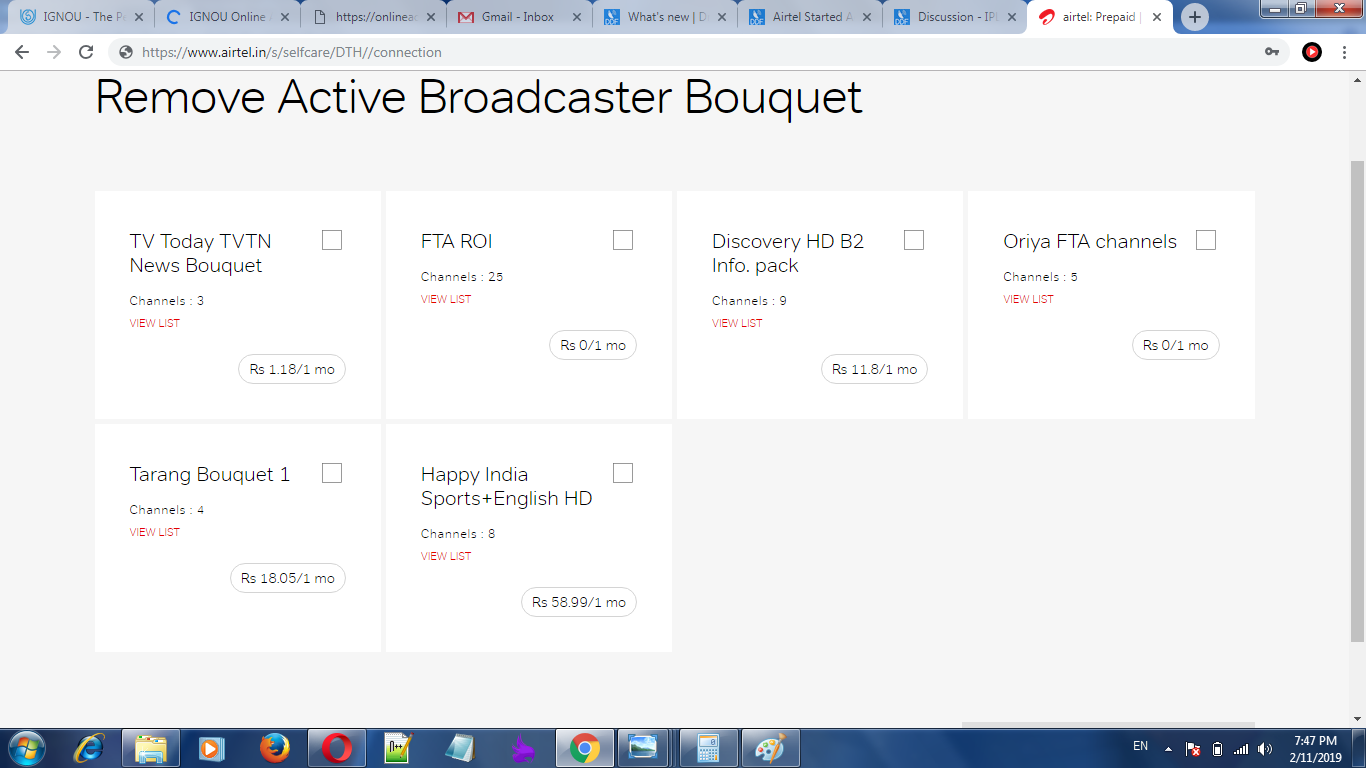Click the Rs 1.18/1 mo price pill
Viewport: 1366px width, 768px height.
[x=292, y=369]
